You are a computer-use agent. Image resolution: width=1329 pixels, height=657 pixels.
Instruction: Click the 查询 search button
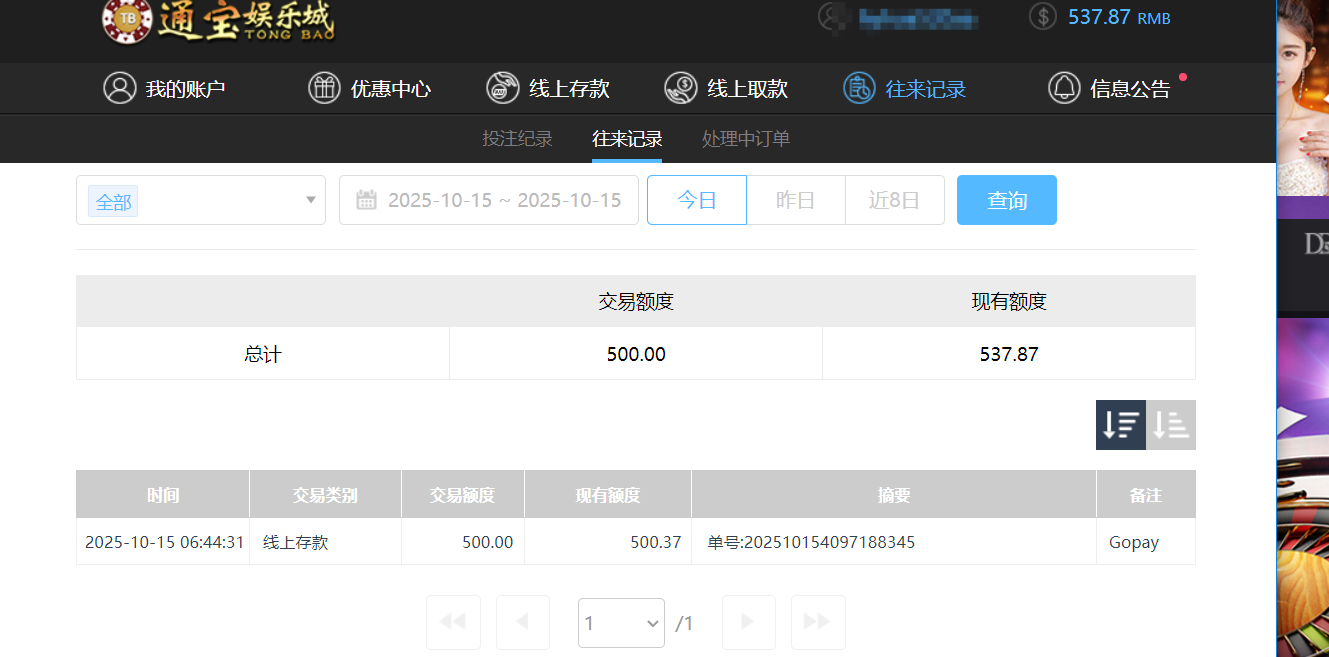(1006, 199)
